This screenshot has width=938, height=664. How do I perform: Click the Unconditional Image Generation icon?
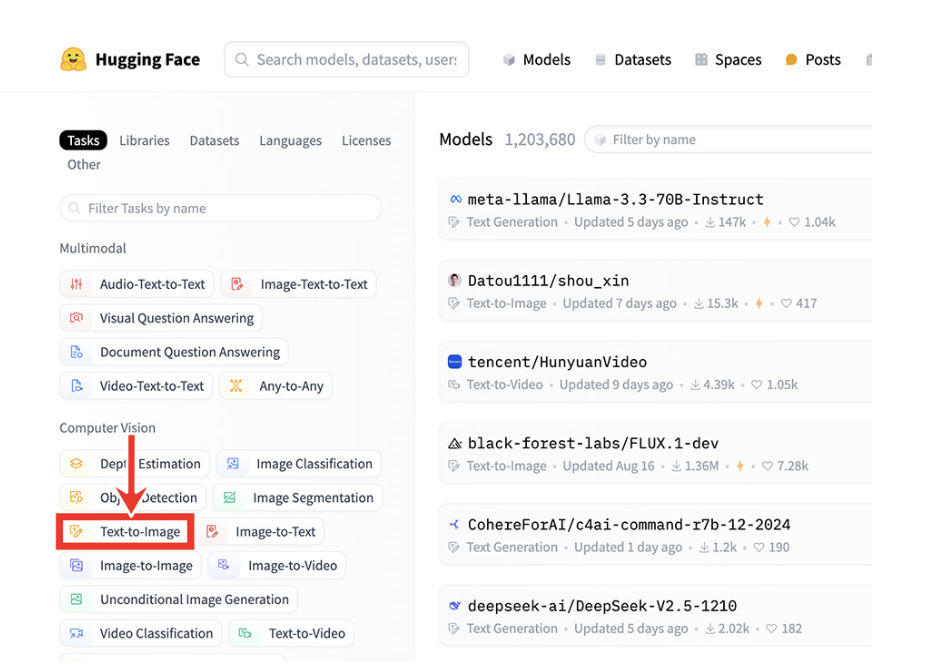[x=77, y=599]
